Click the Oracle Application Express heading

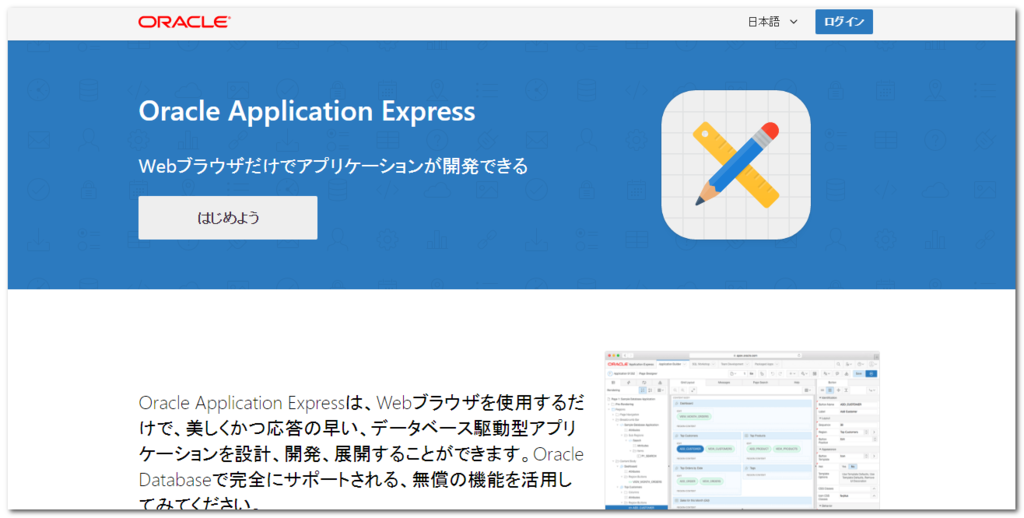[307, 111]
